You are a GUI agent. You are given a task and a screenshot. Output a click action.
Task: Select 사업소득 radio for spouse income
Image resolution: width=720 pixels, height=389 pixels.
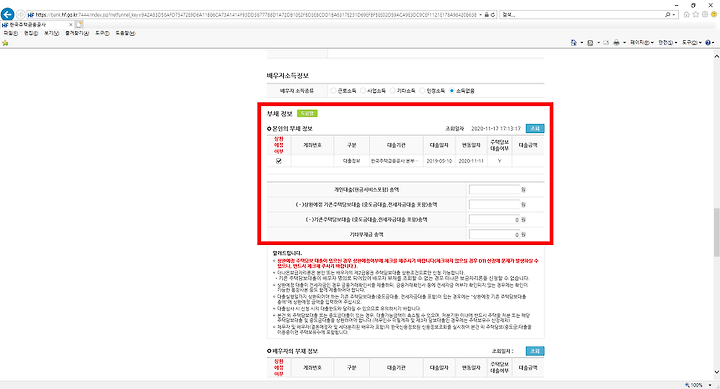click(363, 90)
